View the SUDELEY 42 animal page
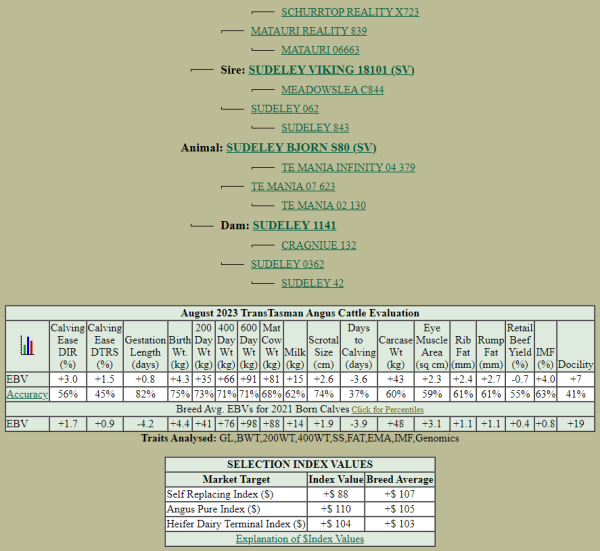 (x=312, y=283)
